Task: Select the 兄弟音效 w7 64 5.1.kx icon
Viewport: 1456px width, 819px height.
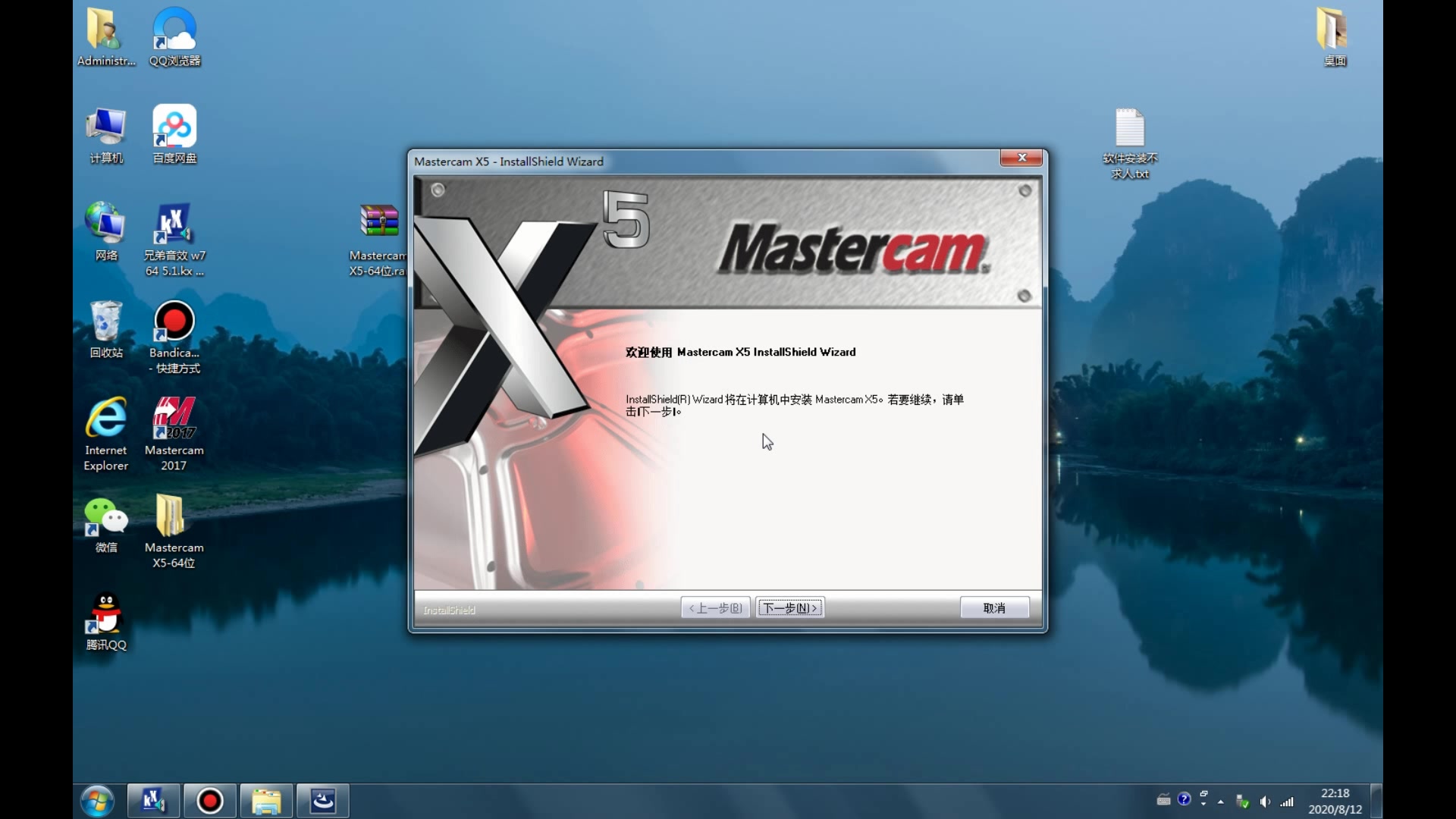Action: tap(174, 240)
